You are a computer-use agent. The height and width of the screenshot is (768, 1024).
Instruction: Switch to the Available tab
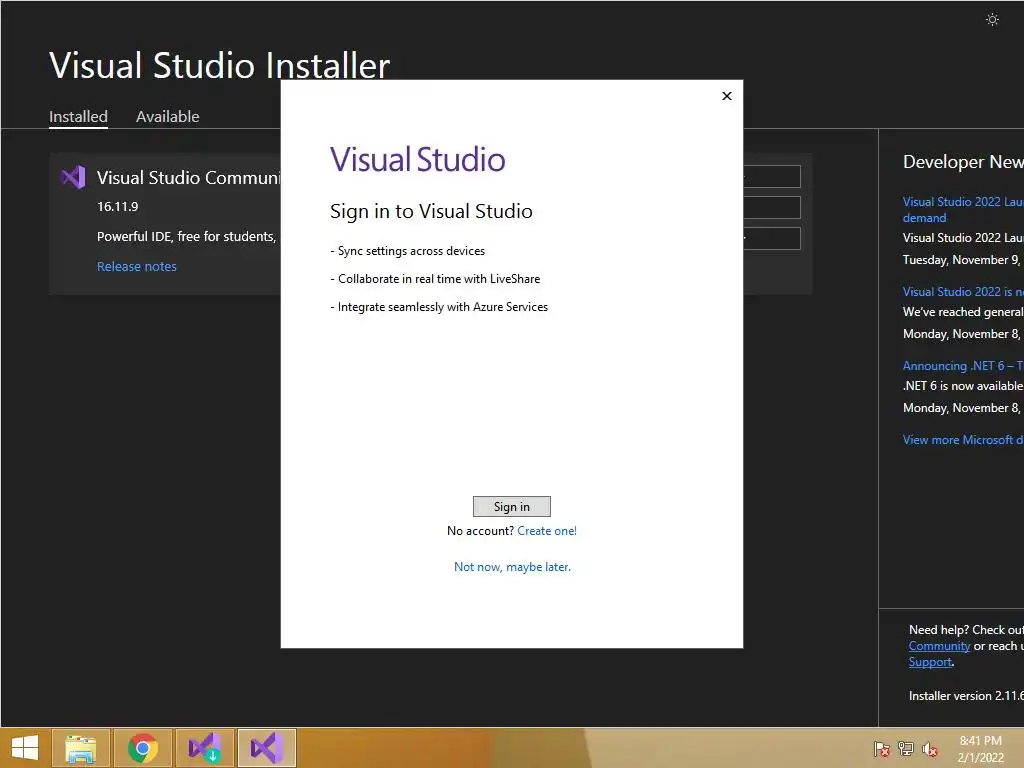(167, 117)
